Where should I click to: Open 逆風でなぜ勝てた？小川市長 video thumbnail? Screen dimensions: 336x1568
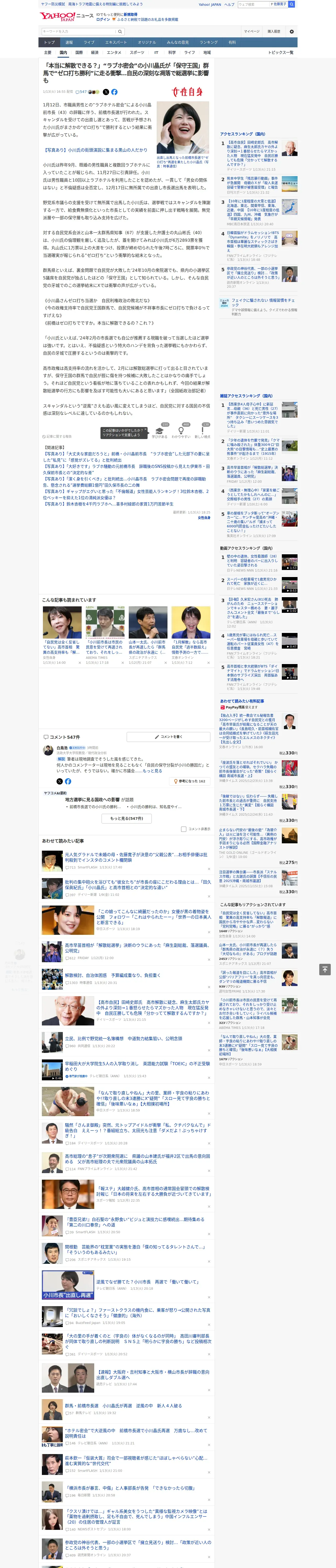[68, 1285]
